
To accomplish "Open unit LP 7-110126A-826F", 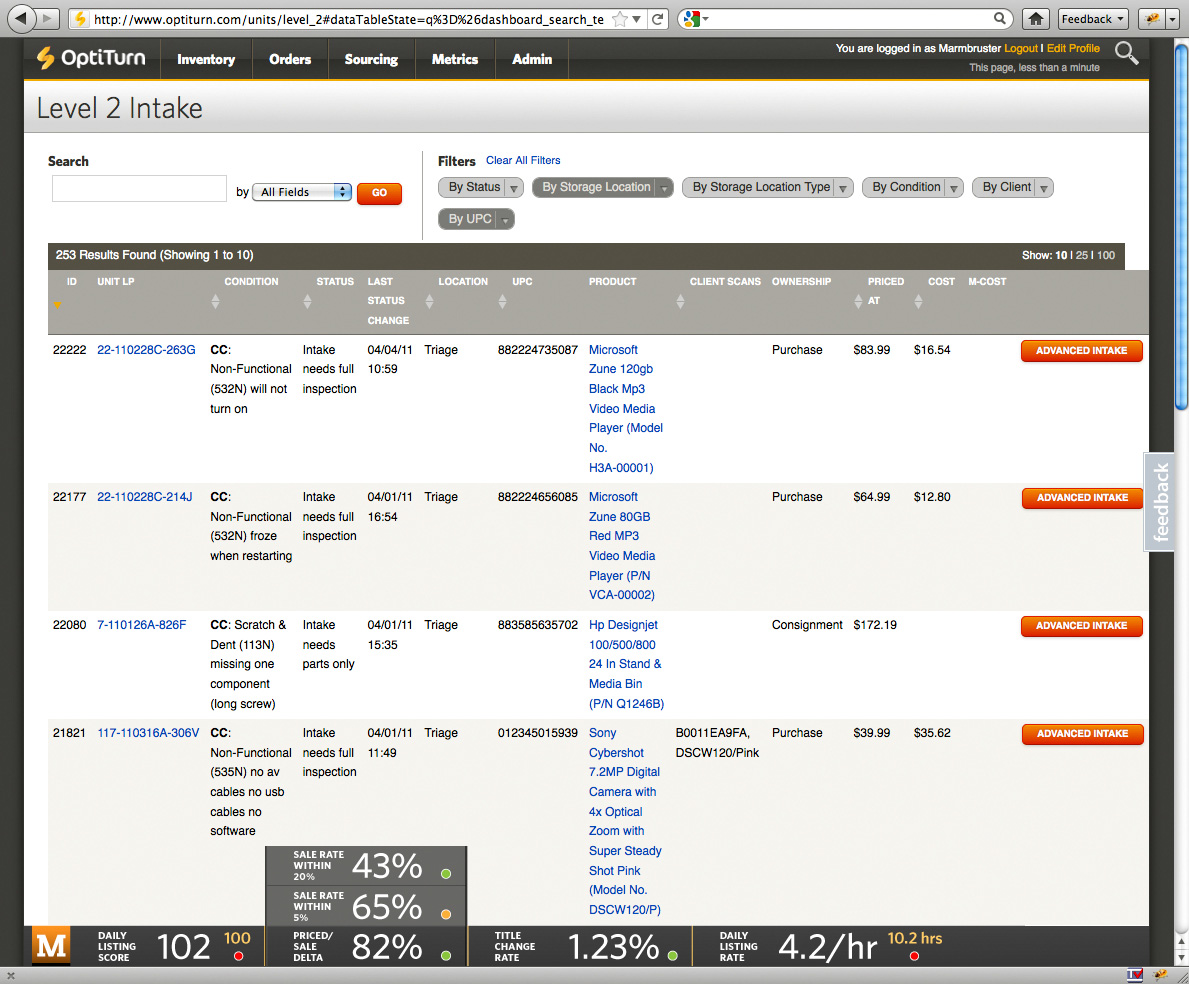I will [x=142, y=625].
